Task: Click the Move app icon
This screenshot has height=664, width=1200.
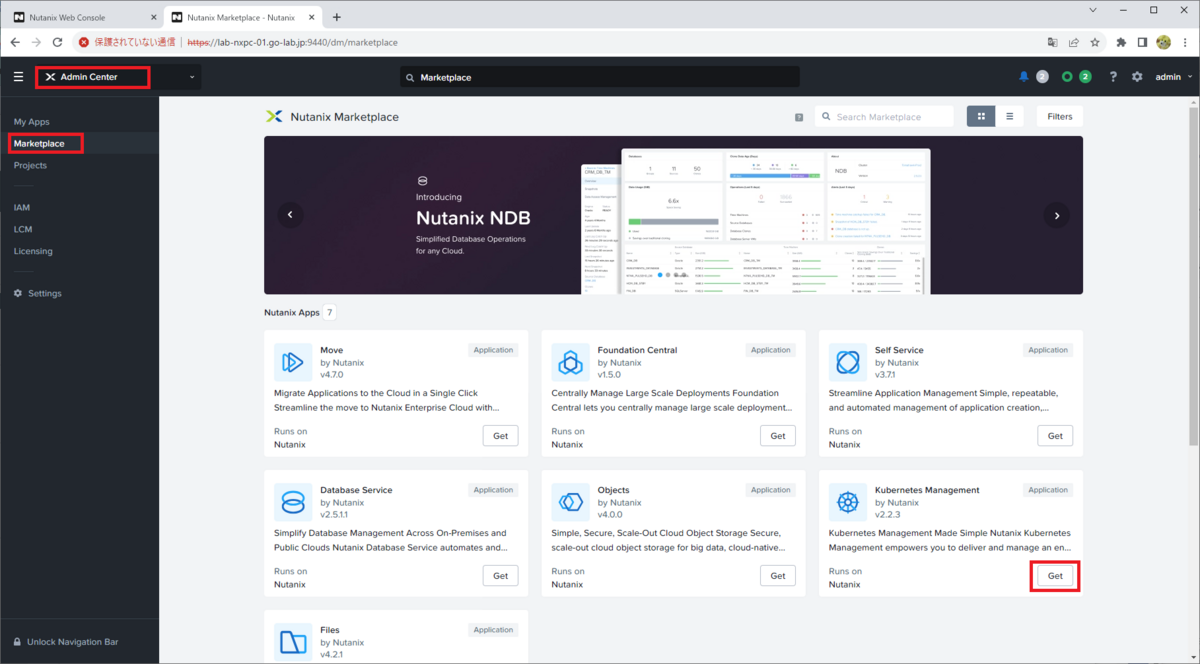Action: [x=293, y=362]
